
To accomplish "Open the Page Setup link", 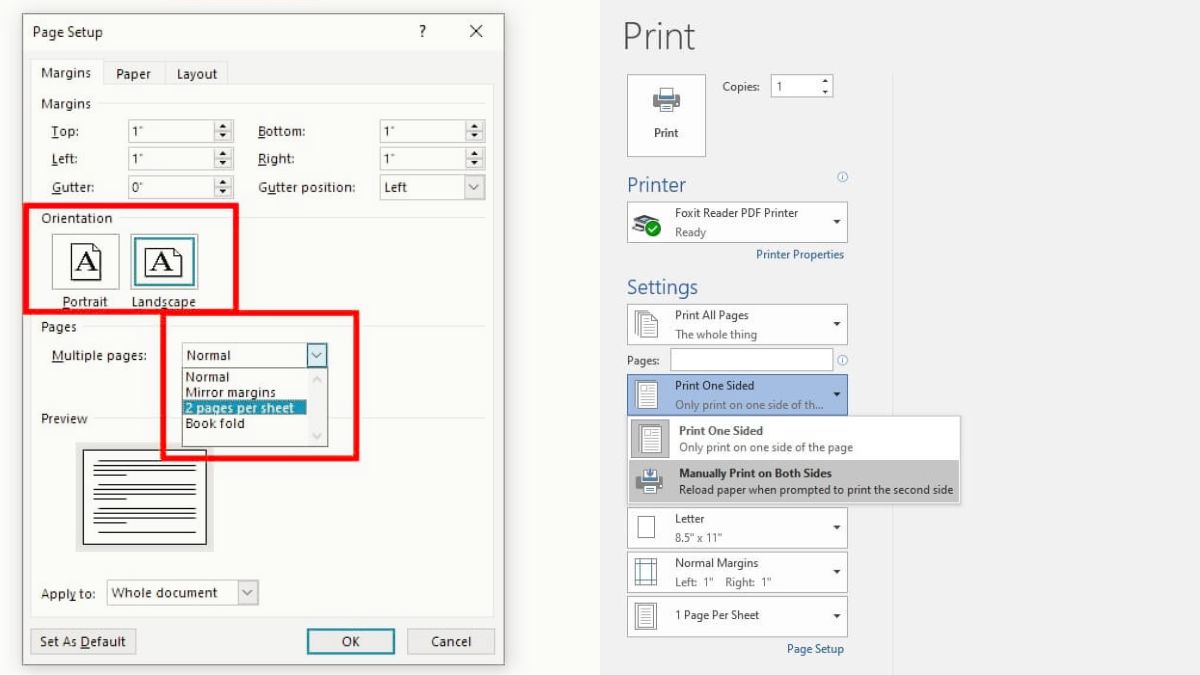I will [815, 649].
